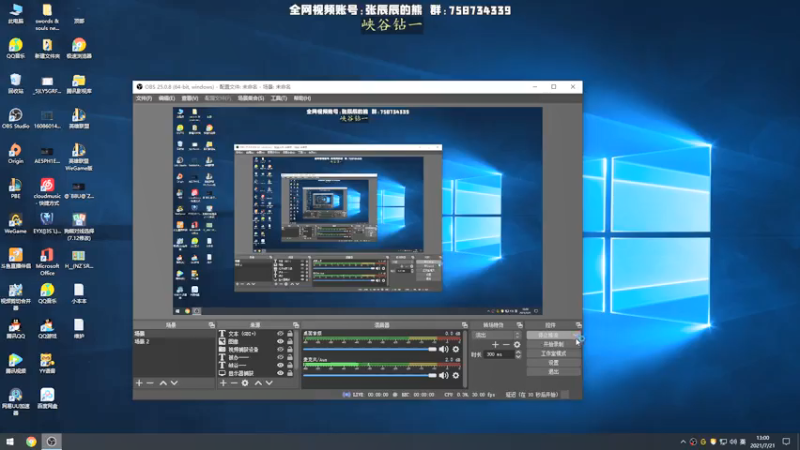The image size is (800, 450).
Task: Open 设置 settings from the controls panel
Action: (553, 363)
